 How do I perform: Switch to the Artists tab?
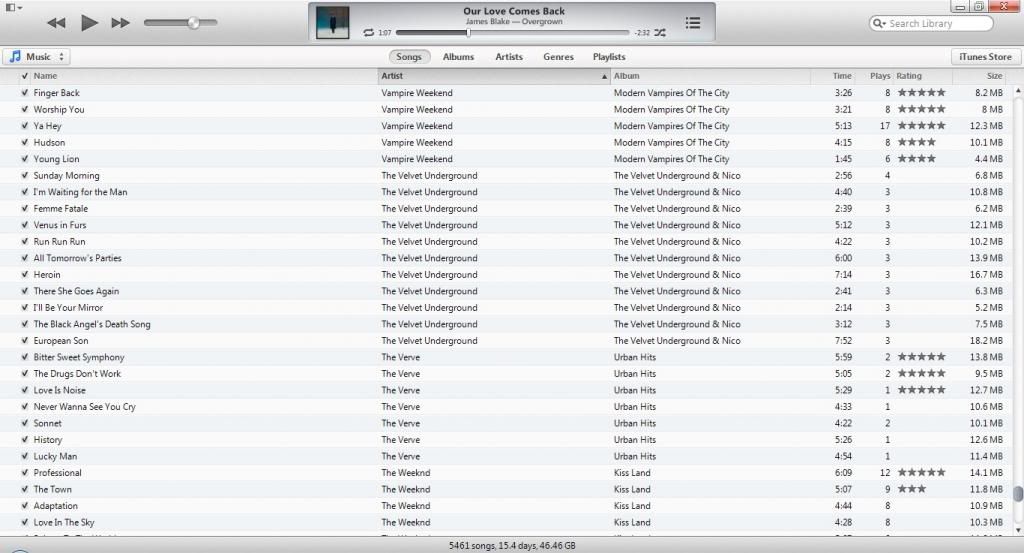click(x=509, y=57)
